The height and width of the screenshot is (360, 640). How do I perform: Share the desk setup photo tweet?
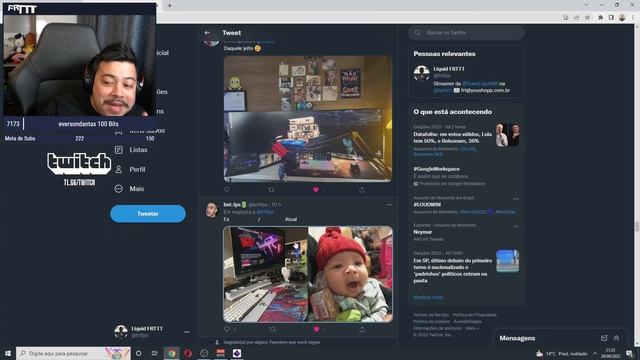pos(362,189)
